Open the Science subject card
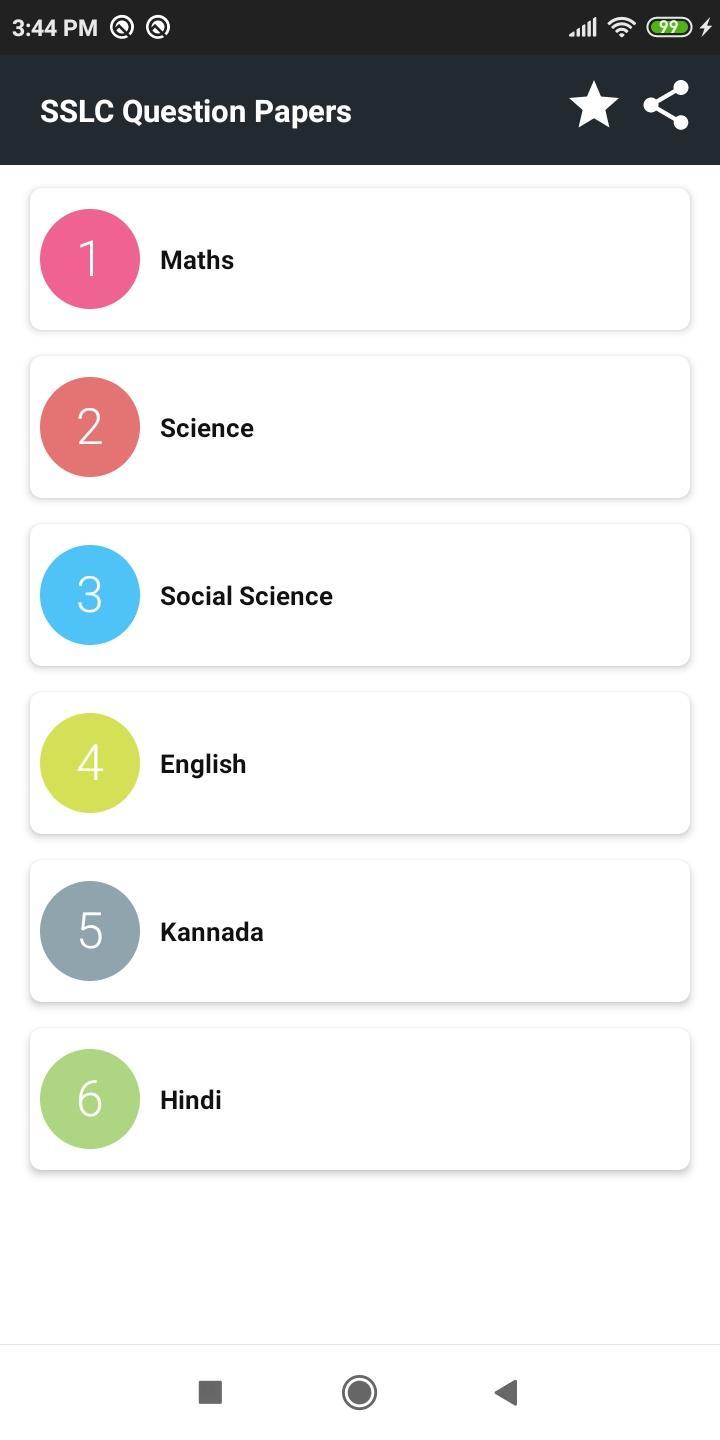The image size is (720, 1440). click(x=360, y=427)
